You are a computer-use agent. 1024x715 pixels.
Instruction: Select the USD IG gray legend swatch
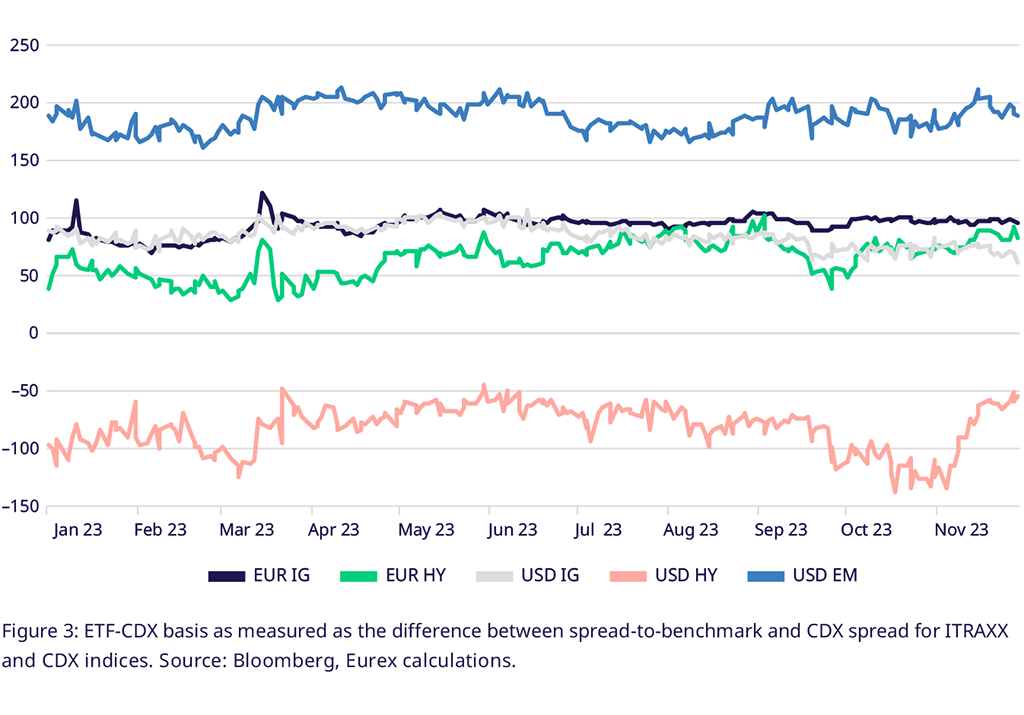point(494,575)
